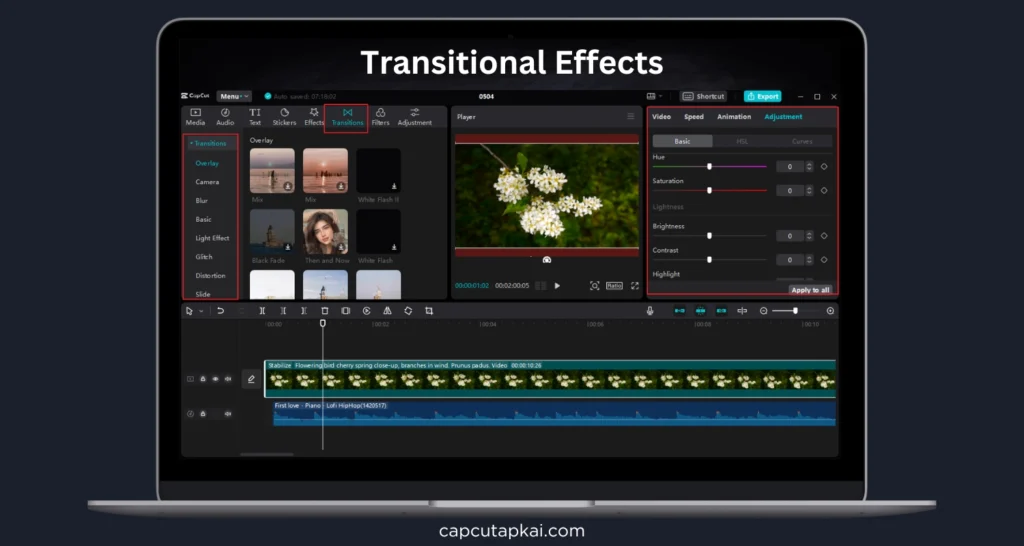The height and width of the screenshot is (546, 1024).
Task: Click the undo arrow in timeline toolbar
Action: tap(220, 311)
